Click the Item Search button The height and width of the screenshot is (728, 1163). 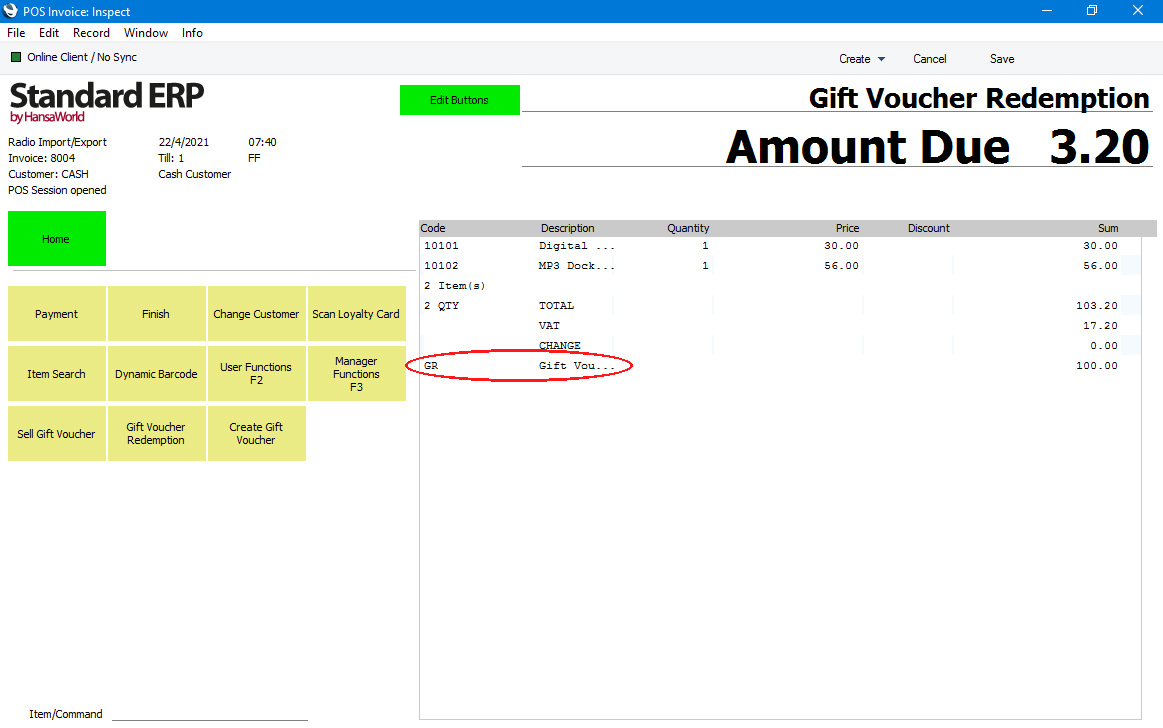click(x=56, y=374)
